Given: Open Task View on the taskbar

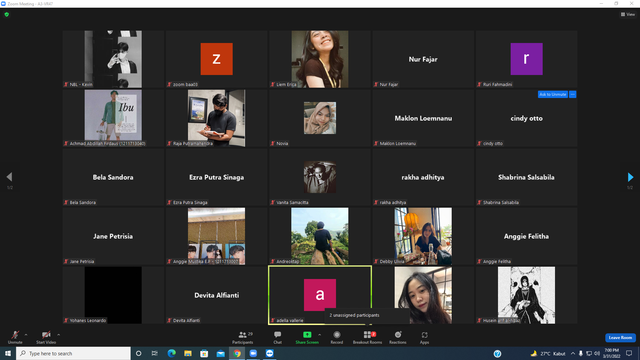Looking at the screenshot, I should click(155, 353).
